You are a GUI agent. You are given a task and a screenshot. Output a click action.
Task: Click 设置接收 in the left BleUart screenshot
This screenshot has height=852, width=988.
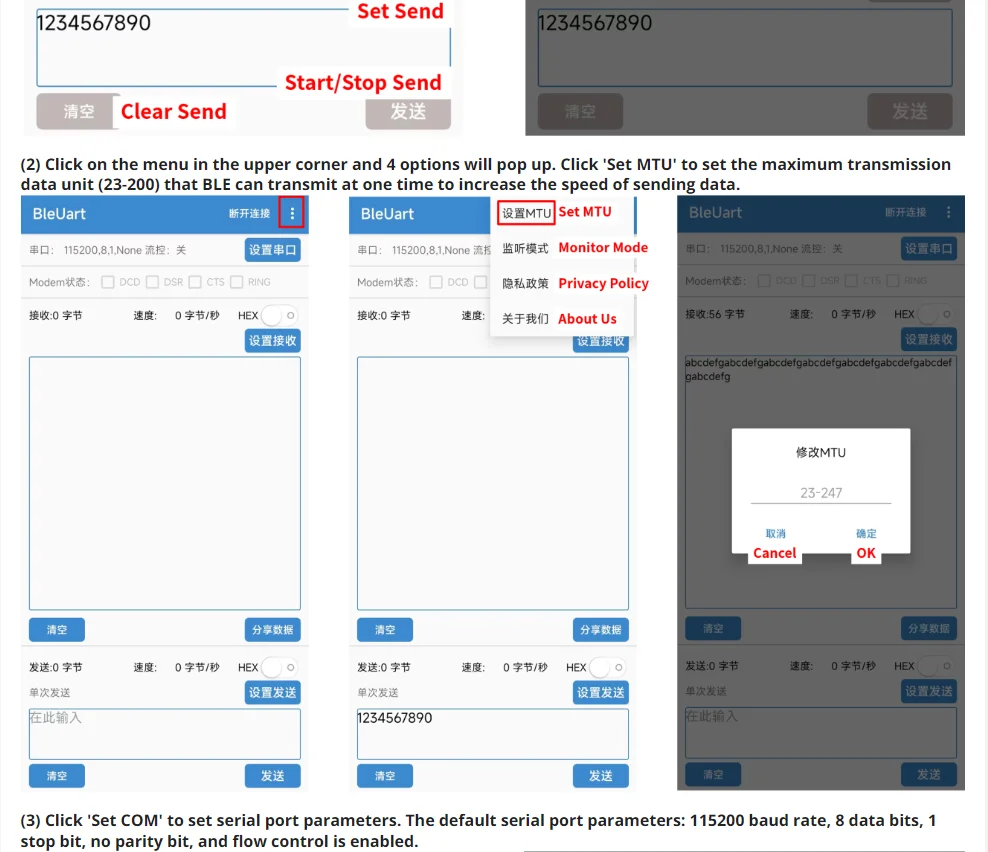point(272,341)
